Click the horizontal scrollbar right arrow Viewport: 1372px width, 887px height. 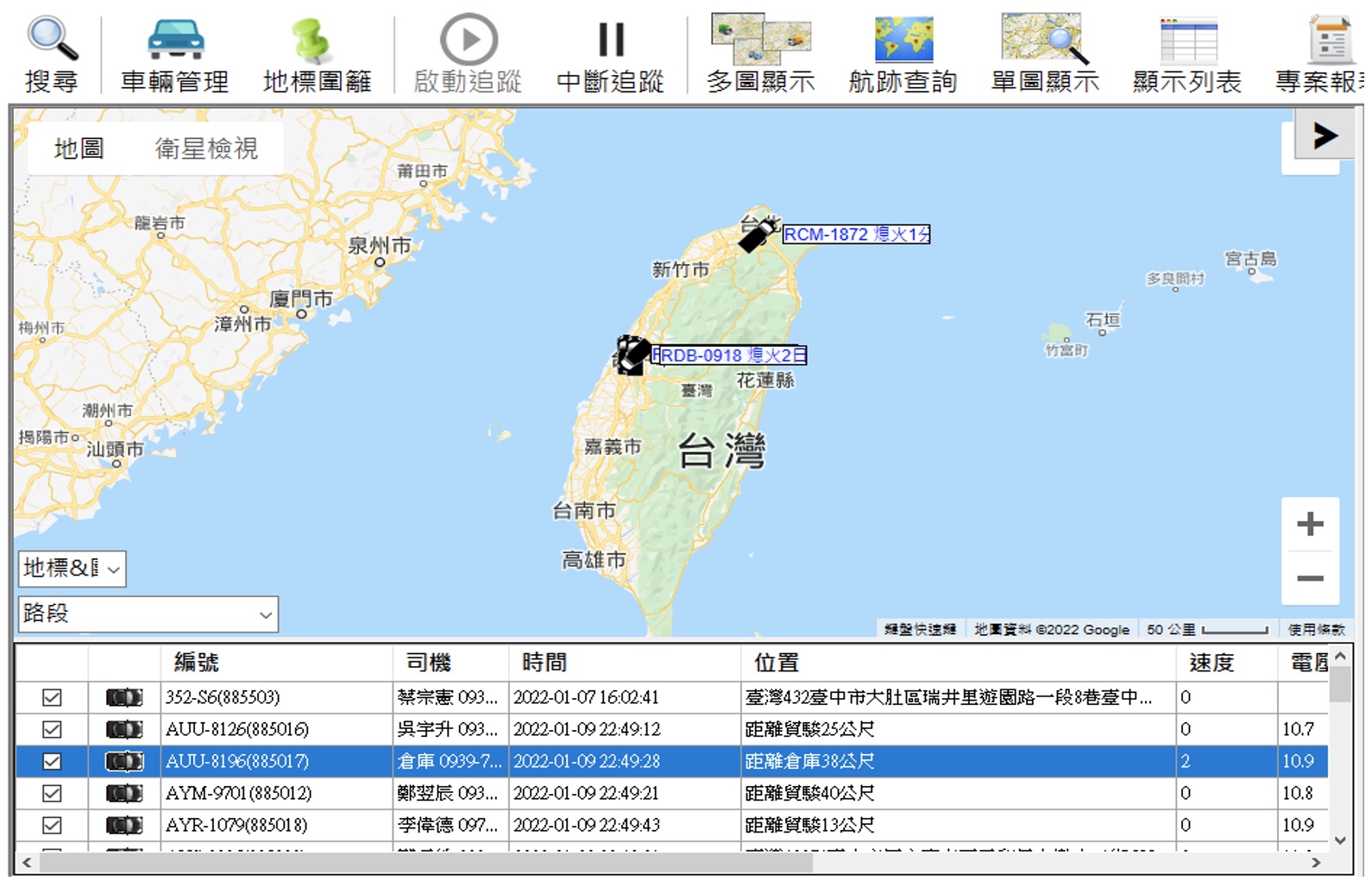click(1316, 862)
